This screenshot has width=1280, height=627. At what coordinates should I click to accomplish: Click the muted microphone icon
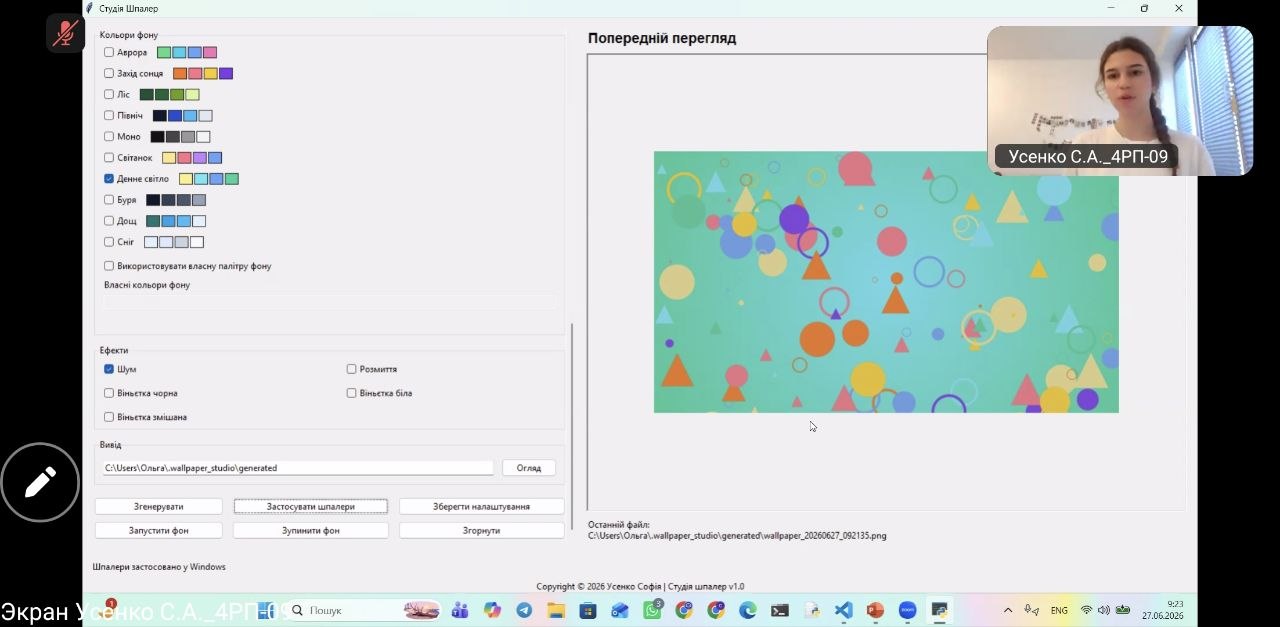66,33
